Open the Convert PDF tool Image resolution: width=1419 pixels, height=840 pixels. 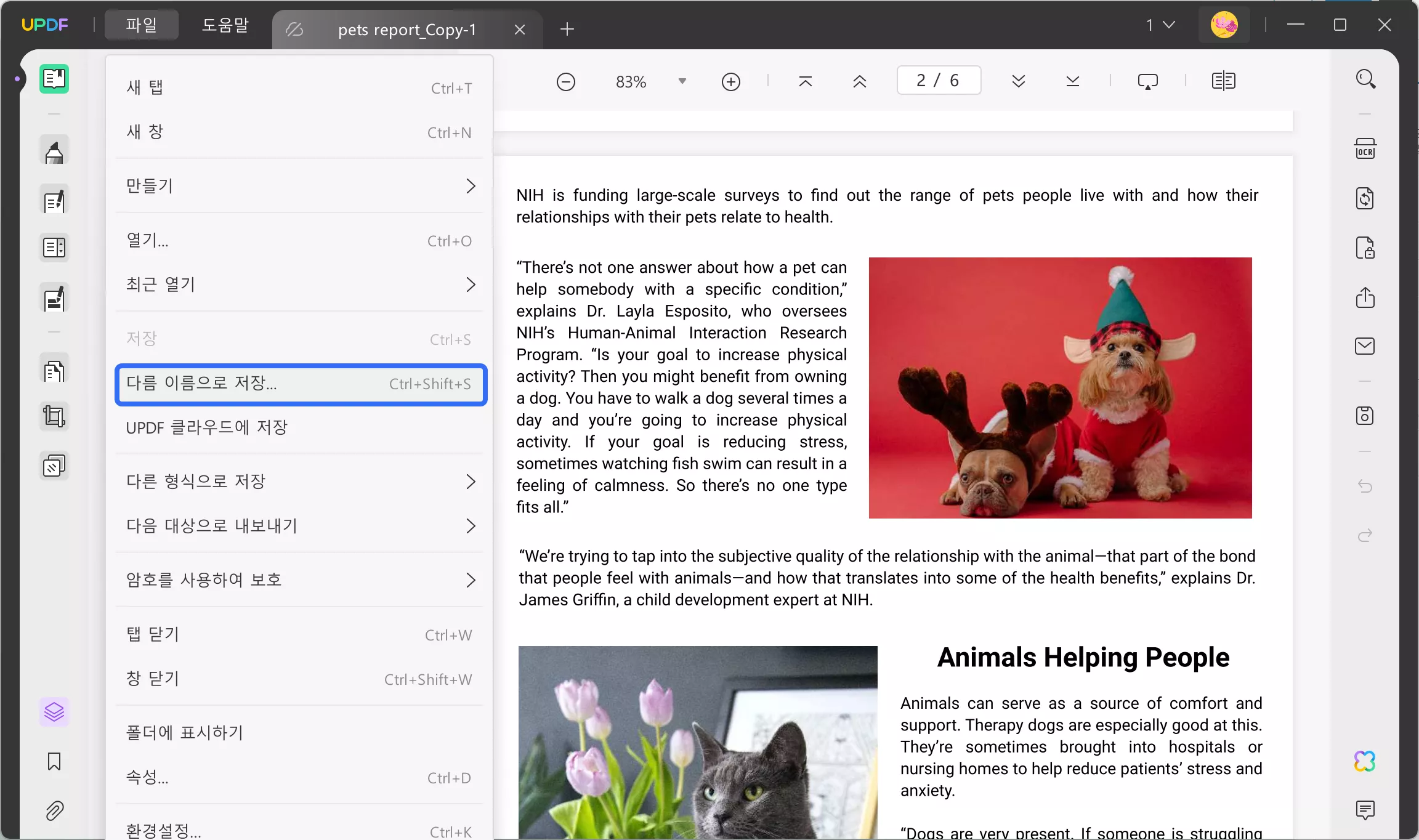1365,198
